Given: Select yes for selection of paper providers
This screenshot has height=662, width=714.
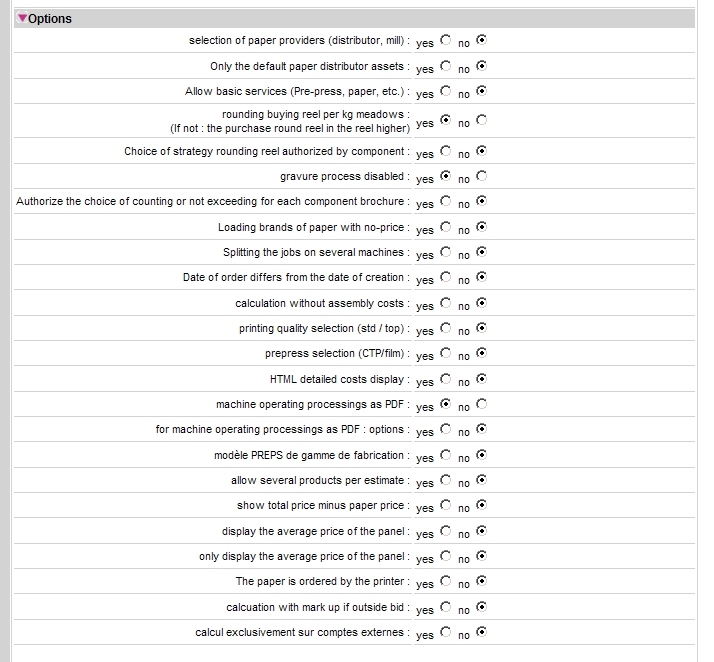Looking at the screenshot, I should (446, 41).
